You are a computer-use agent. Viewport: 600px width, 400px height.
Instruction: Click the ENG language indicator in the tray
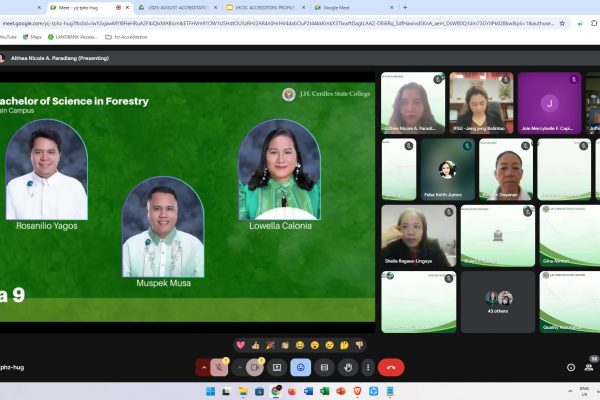(584, 391)
